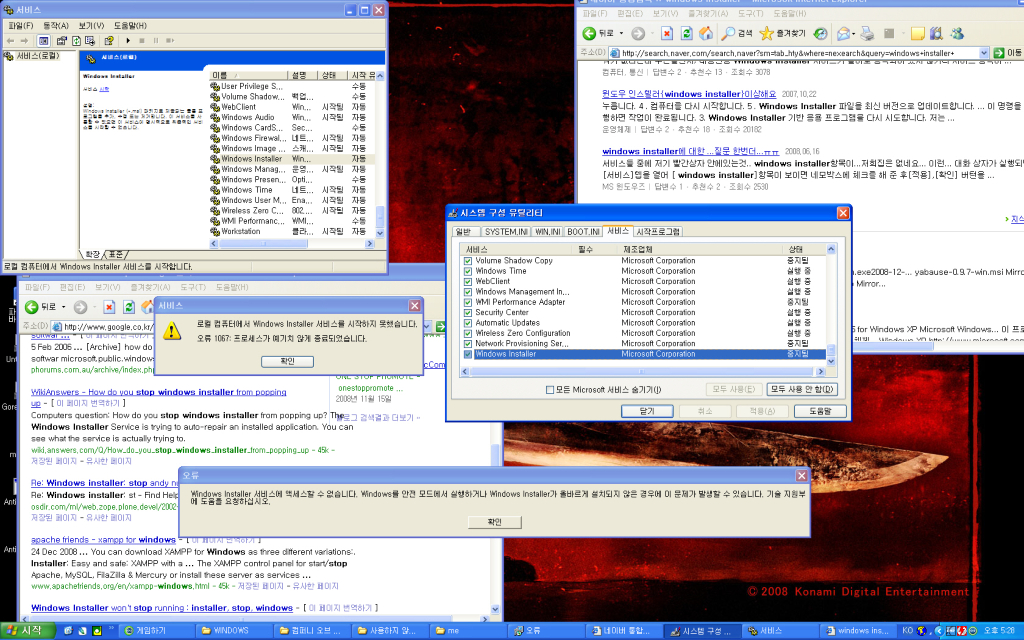Uncheck the Windows Time service checkbox
The height and width of the screenshot is (640, 1024).
pos(468,272)
